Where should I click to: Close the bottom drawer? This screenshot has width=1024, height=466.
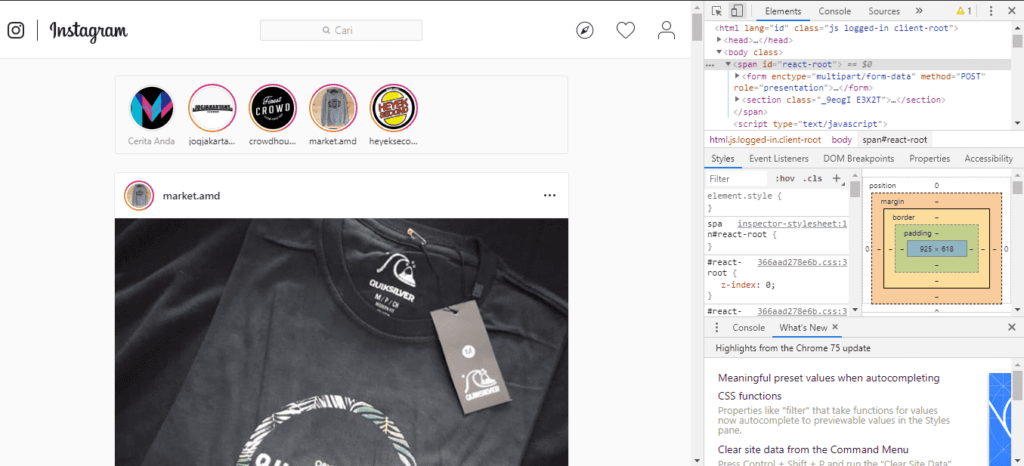click(1012, 328)
